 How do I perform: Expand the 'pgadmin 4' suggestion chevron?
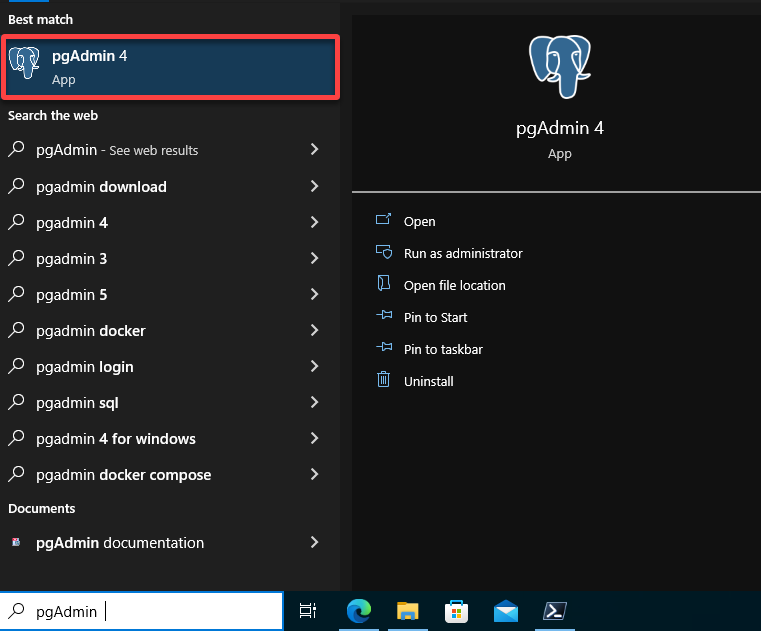(x=314, y=222)
